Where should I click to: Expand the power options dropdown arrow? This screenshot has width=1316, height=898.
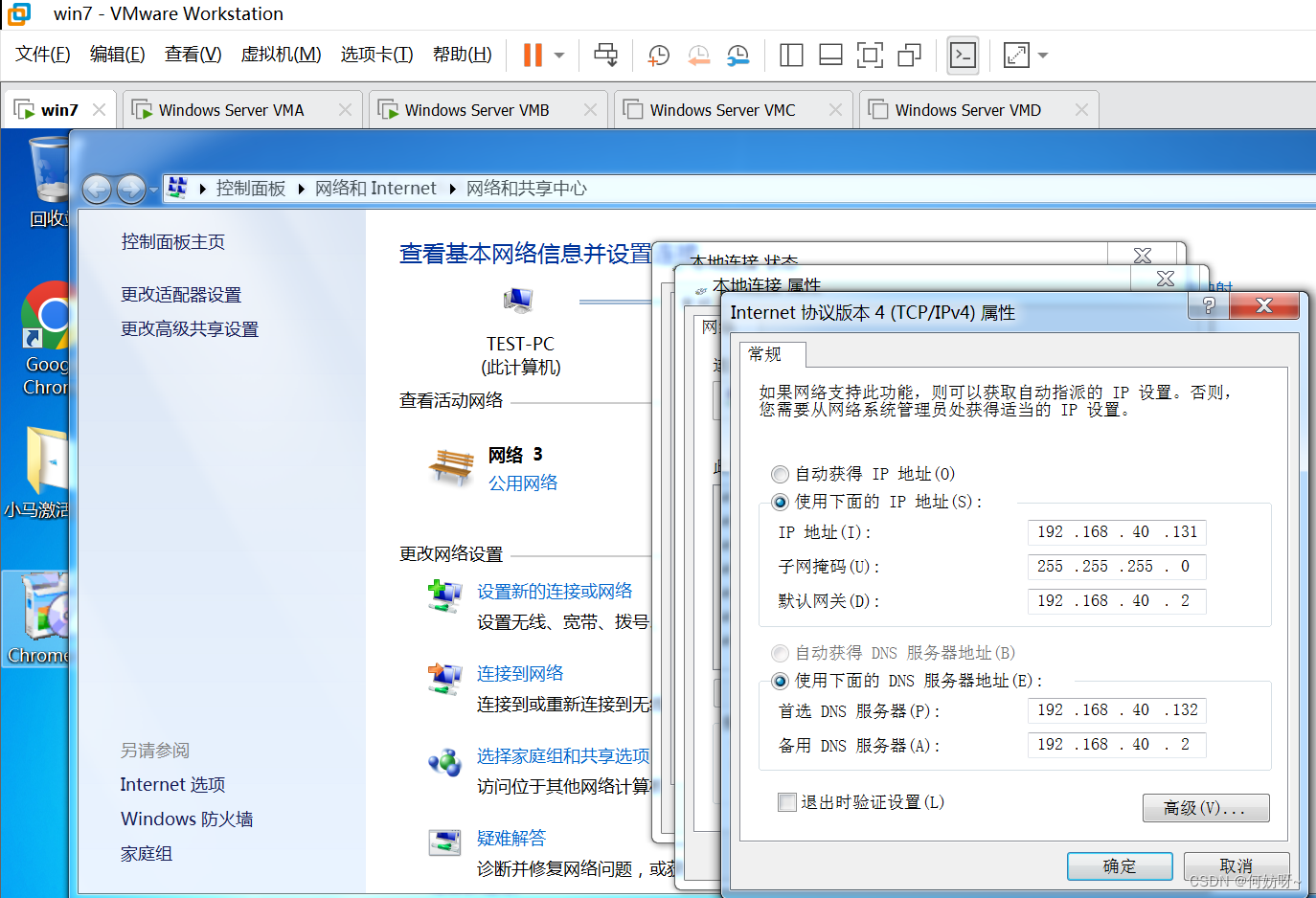559,56
